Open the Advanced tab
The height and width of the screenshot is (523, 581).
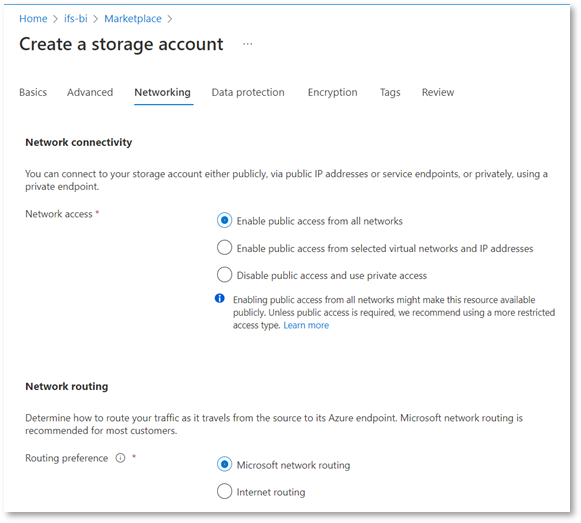pos(90,92)
